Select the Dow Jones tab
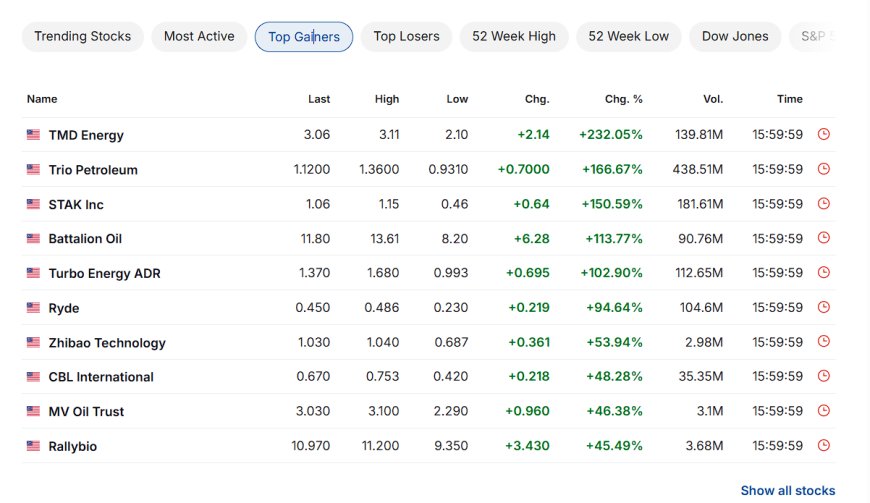 pyautogui.click(x=735, y=37)
